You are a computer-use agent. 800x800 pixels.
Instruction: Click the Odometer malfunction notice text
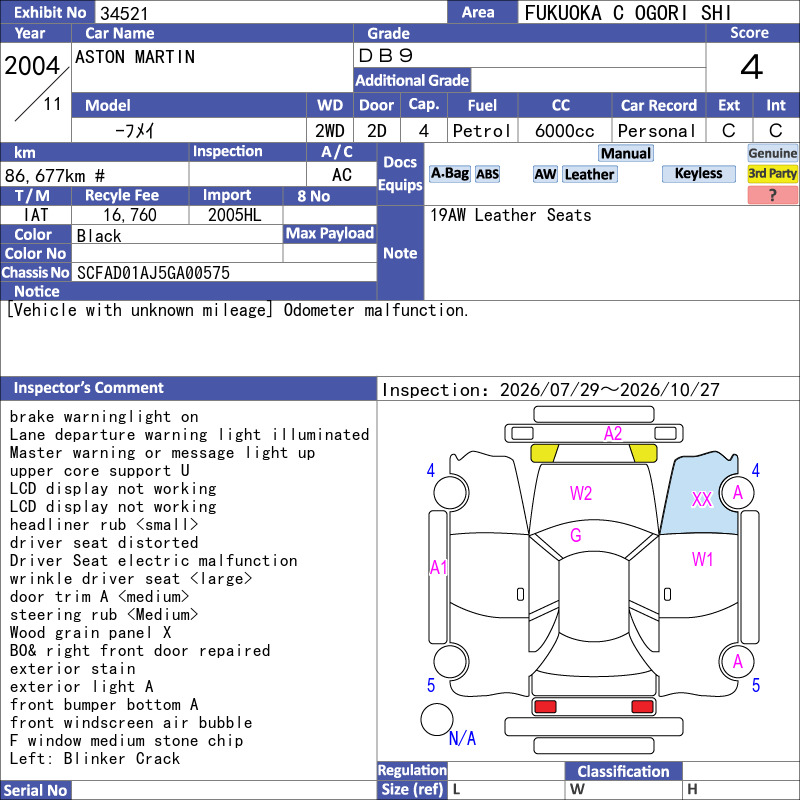point(376,310)
